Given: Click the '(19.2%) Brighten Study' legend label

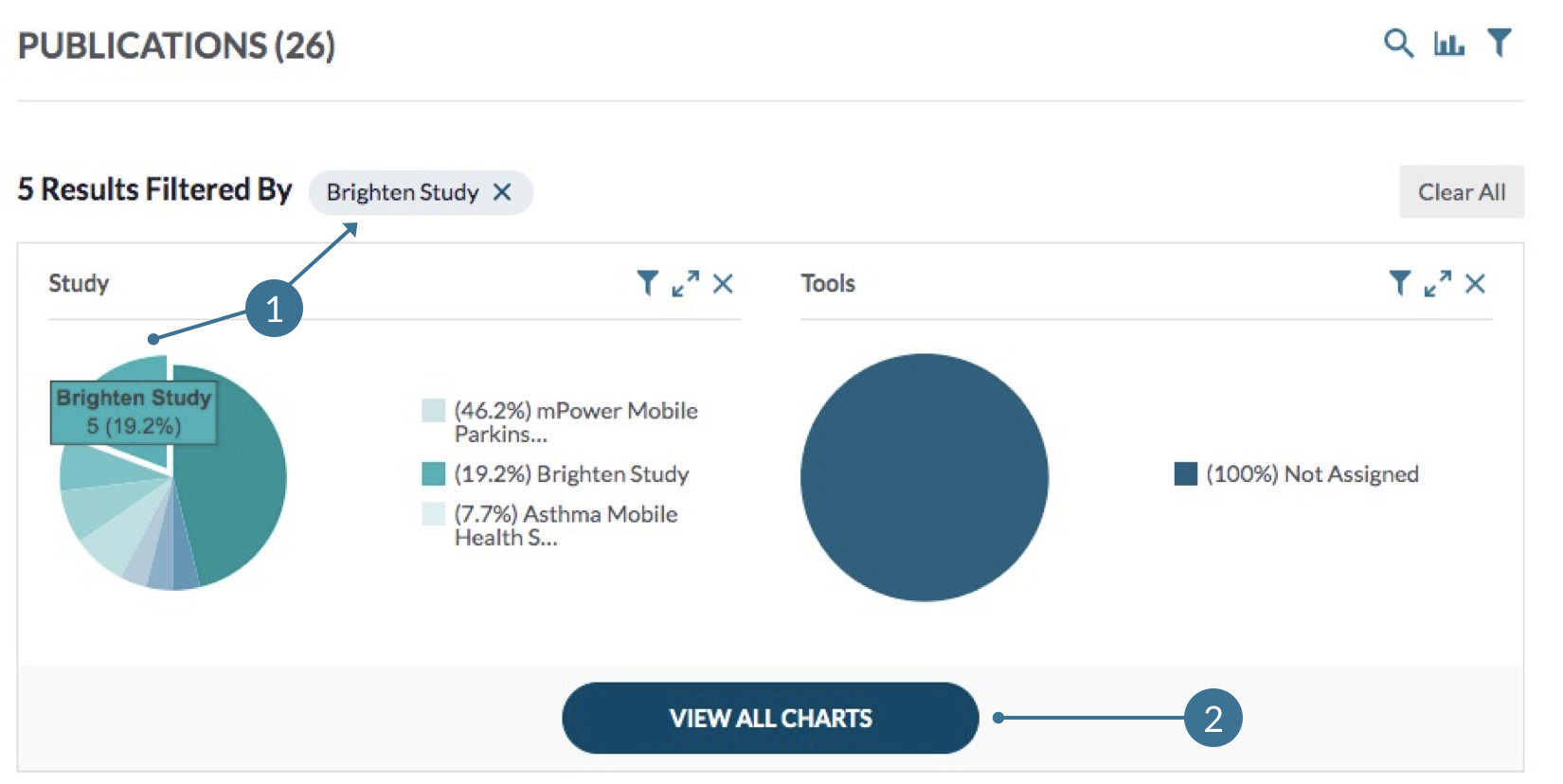Looking at the screenshot, I should point(571,473).
